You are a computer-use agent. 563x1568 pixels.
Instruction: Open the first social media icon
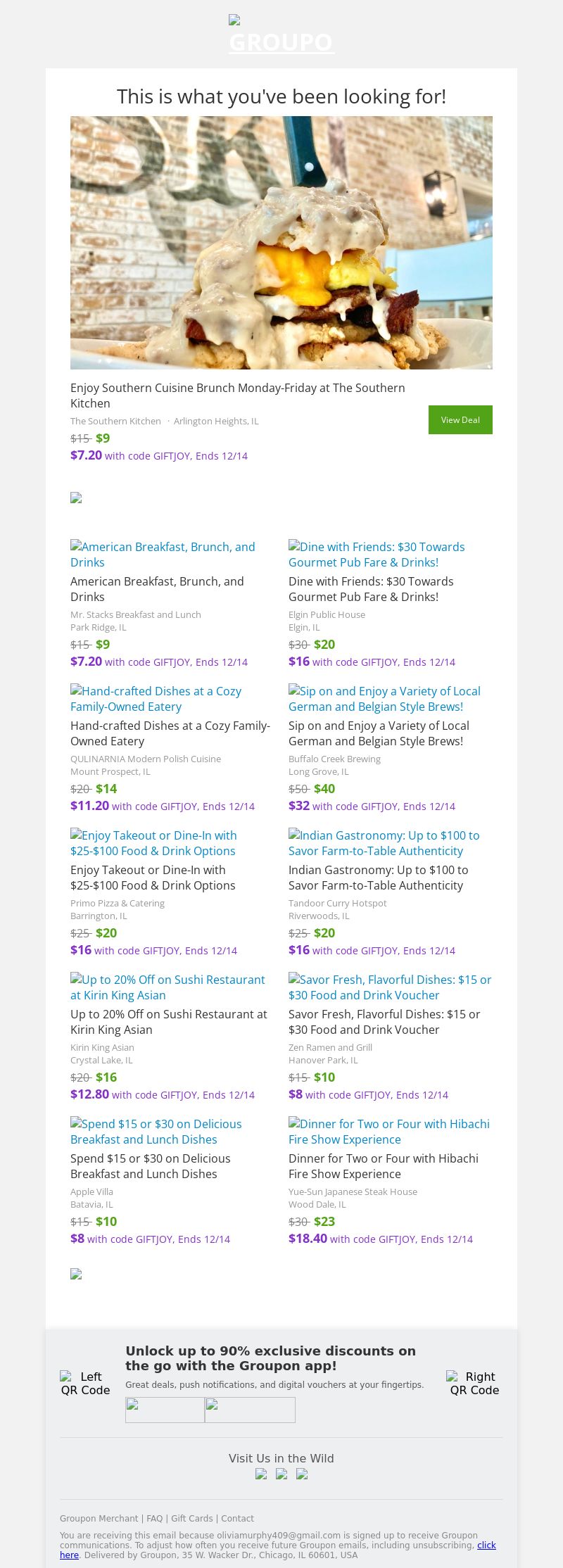tap(261, 1474)
